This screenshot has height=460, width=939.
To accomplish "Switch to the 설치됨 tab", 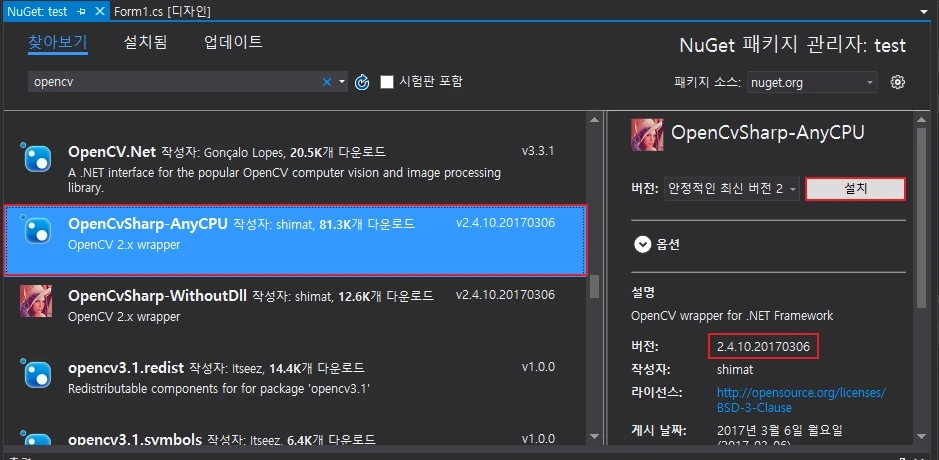I will point(145,42).
